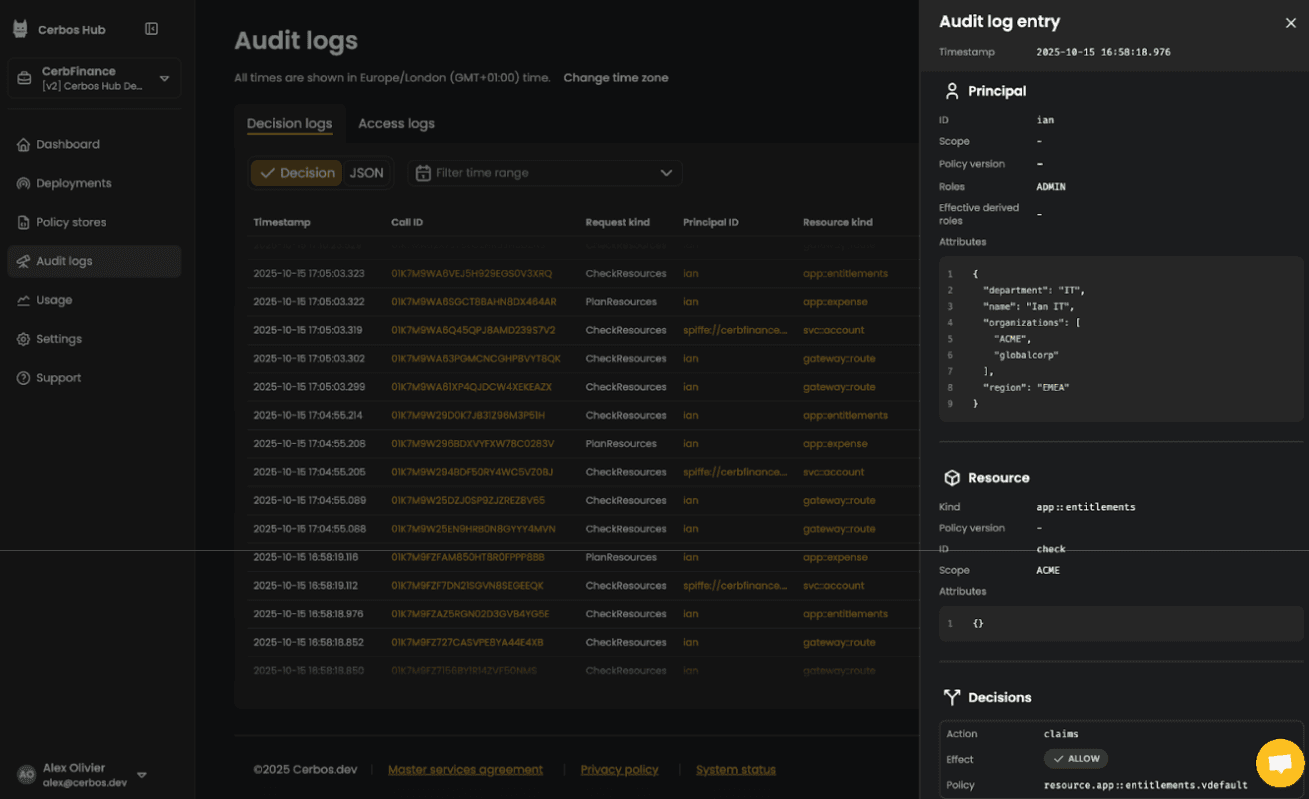Open the Filter time range dropdown
This screenshot has height=799, width=1309.
(x=545, y=173)
